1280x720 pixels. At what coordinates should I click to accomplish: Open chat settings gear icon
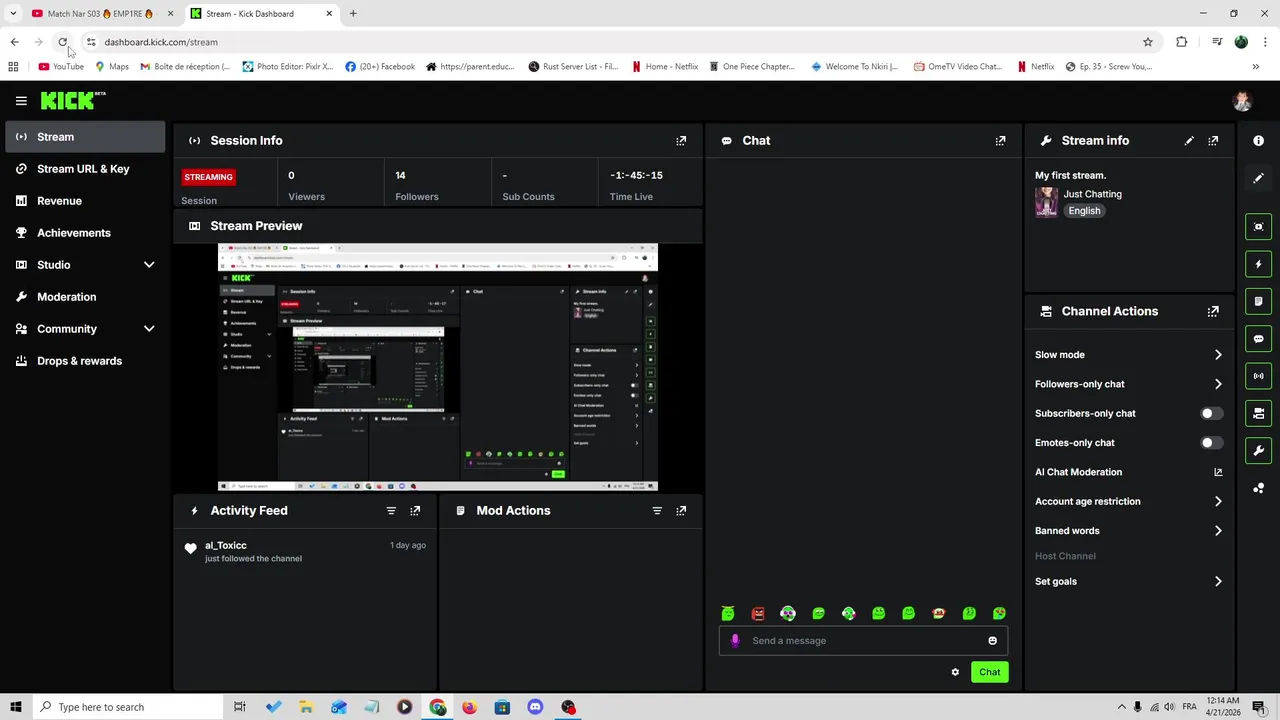955,672
